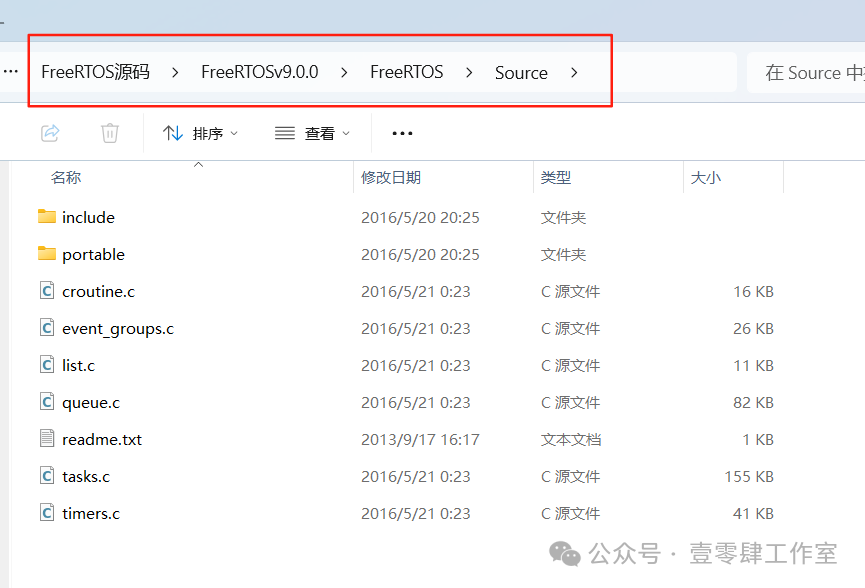This screenshot has height=588, width=865.
Task: Click the 11 KB size of list.c
Action: click(x=754, y=365)
